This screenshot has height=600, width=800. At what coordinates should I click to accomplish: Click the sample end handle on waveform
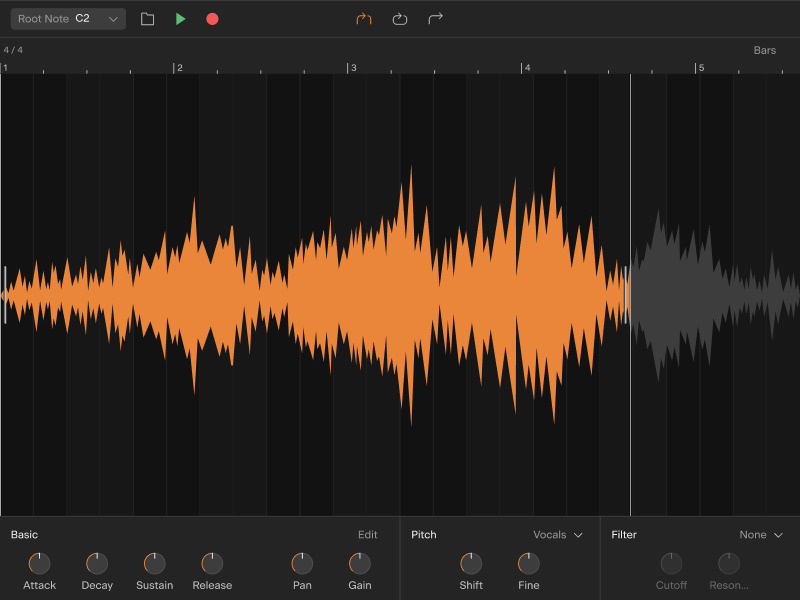pos(626,294)
